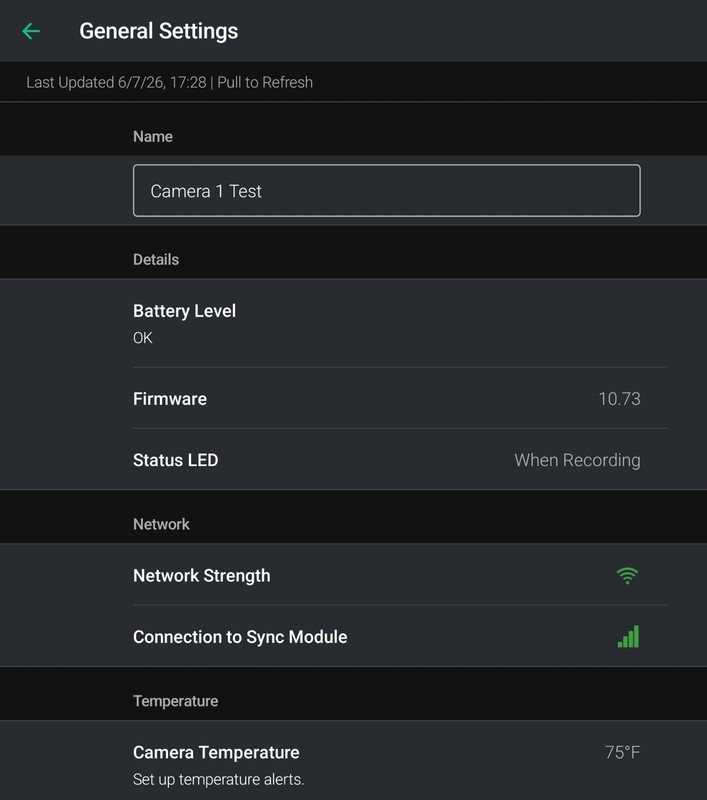
Task: Tap the Sync Module signal bars icon
Action: coord(628,637)
